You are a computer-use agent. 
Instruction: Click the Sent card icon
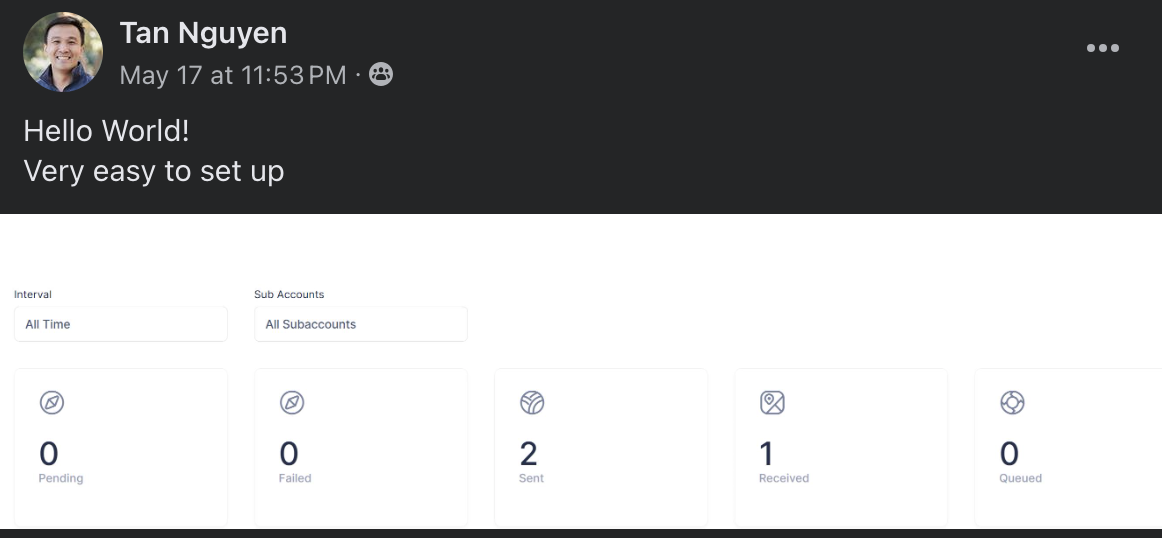click(x=532, y=403)
